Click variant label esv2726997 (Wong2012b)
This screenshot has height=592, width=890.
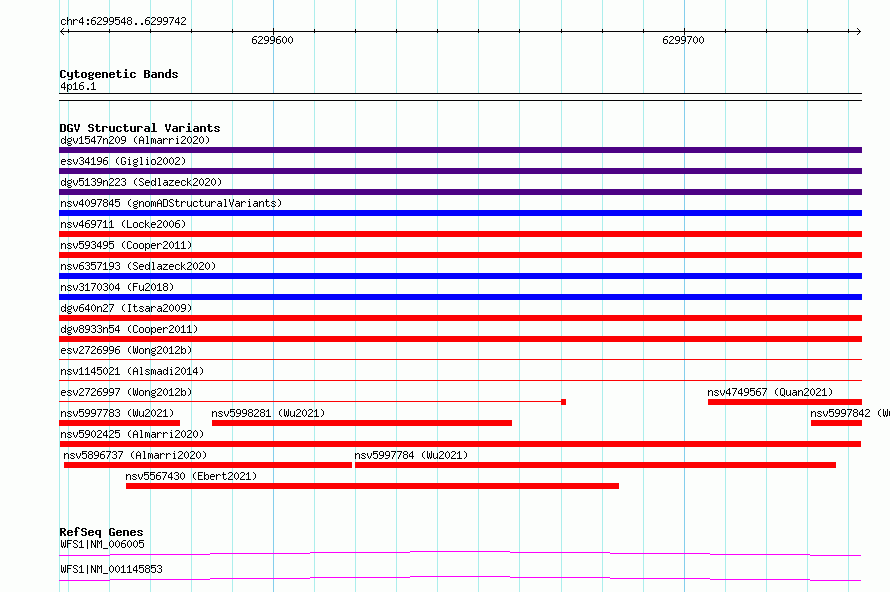click(x=126, y=392)
